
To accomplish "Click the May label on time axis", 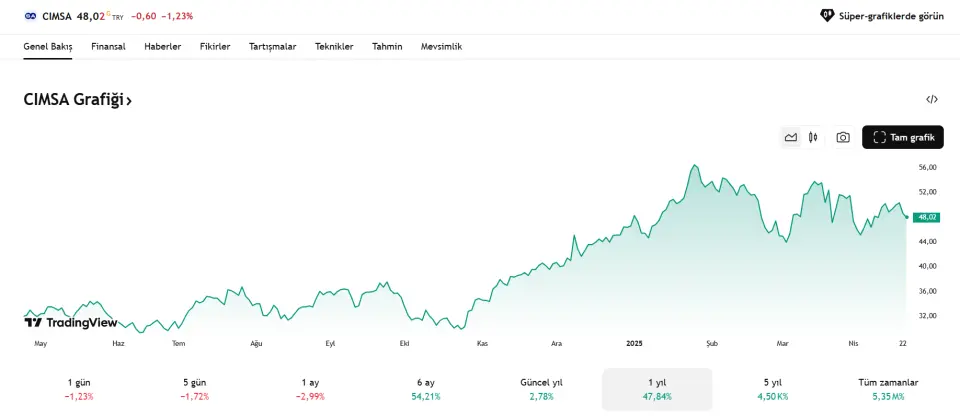I will click(x=40, y=343).
